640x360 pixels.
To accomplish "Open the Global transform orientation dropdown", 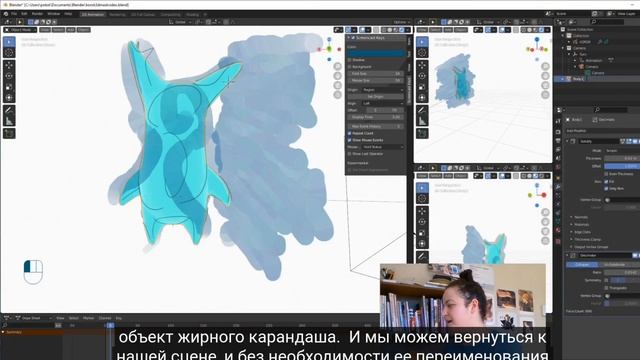I will pos(179,22).
